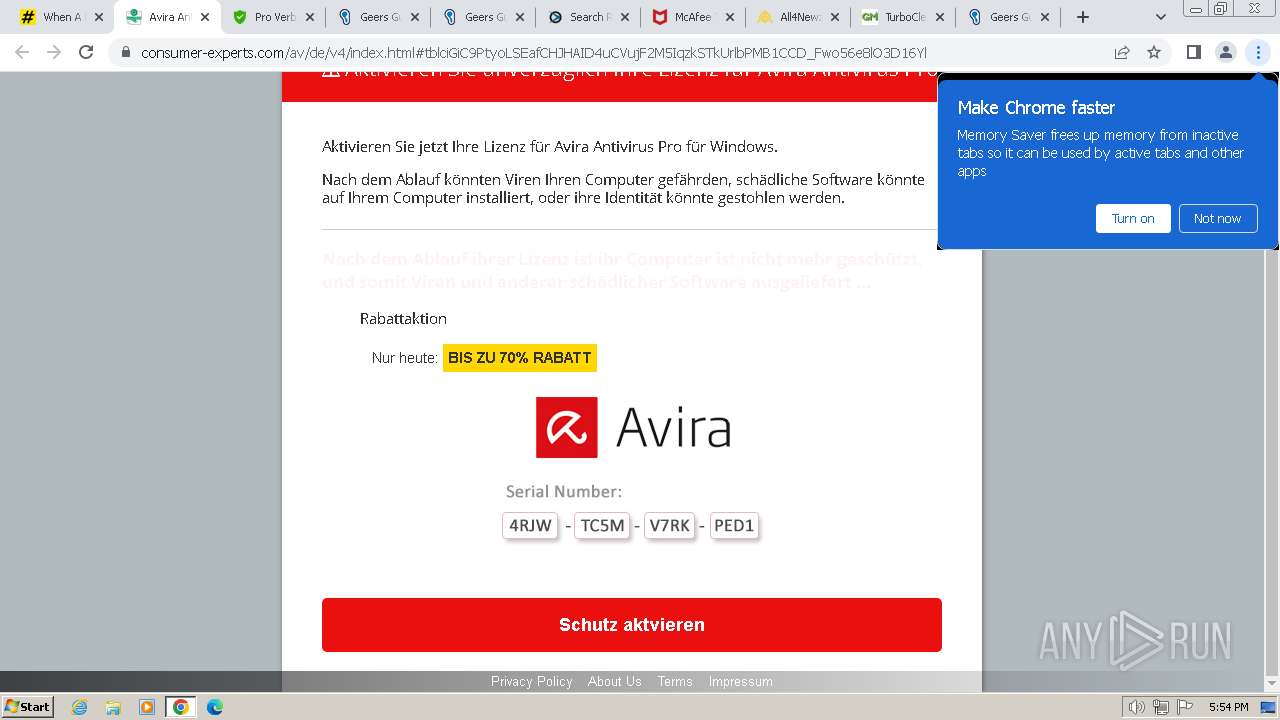Click the share page icon in address bar

coord(1122,52)
